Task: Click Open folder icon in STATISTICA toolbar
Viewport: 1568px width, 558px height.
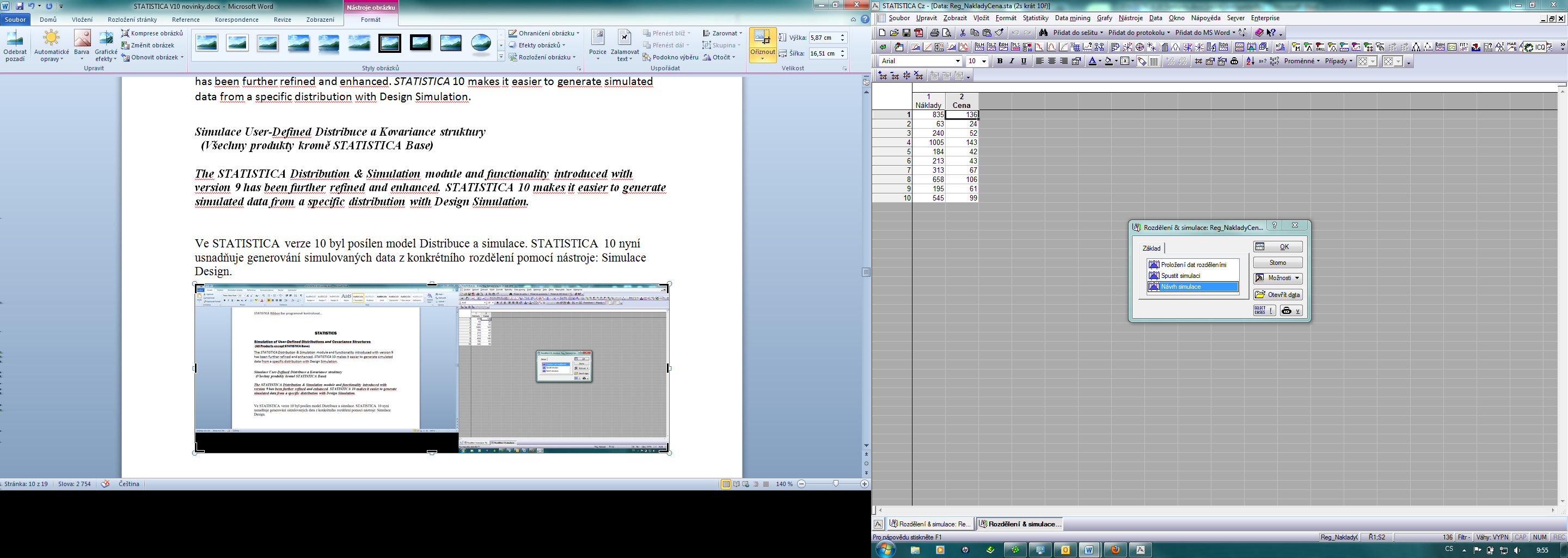Action: [894, 33]
